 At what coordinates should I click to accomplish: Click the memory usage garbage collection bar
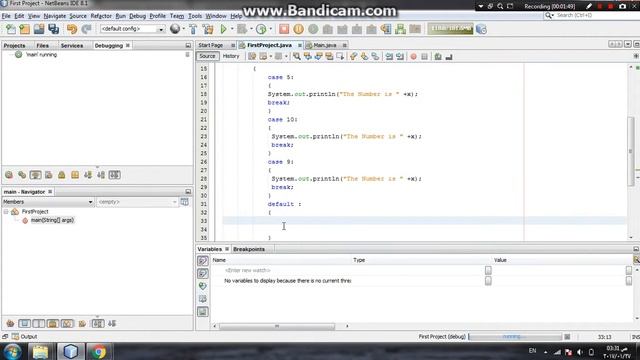pyautogui.click(x=451, y=29)
